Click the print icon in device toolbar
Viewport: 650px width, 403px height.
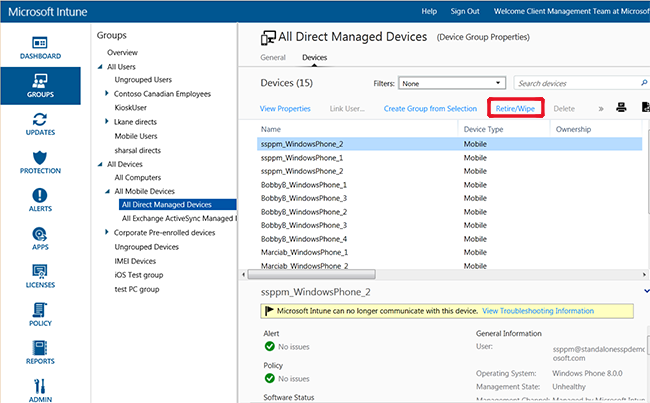pos(621,108)
